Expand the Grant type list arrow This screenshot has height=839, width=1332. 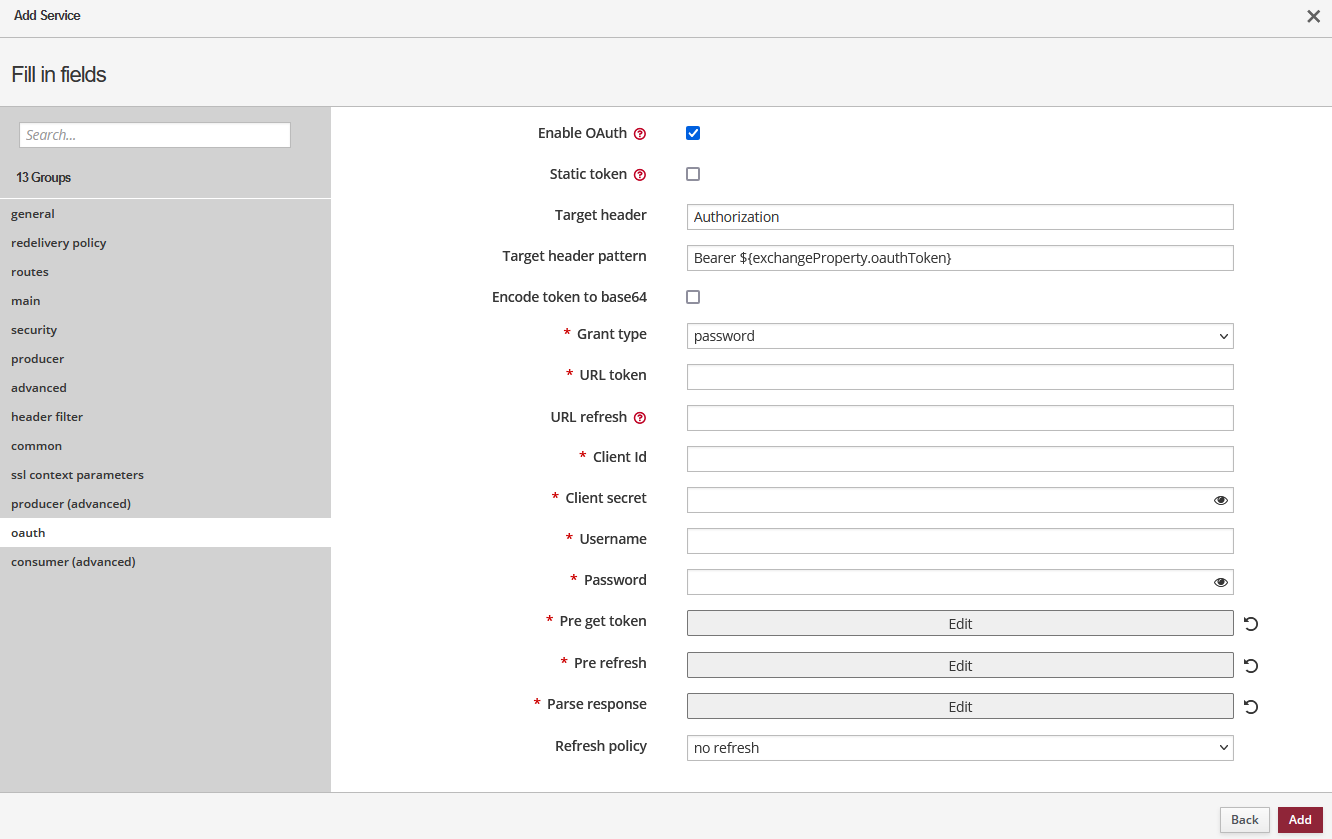pyautogui.click(x=1222, y=335)
